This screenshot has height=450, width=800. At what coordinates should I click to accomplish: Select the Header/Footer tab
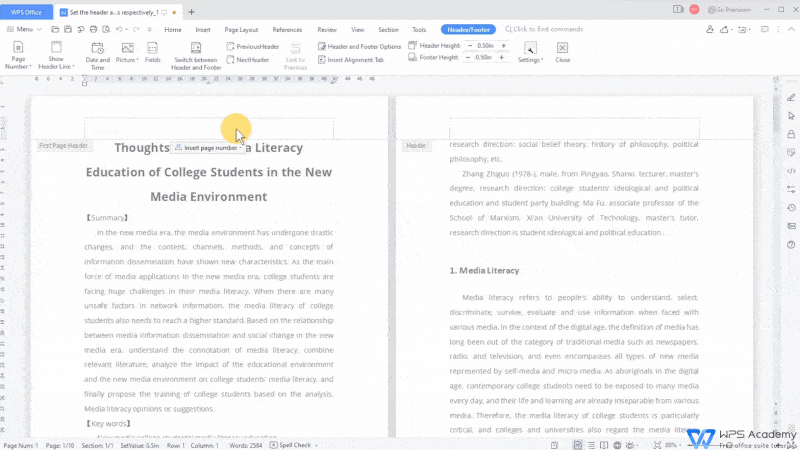pyautogui.click(x=468, y=30)
